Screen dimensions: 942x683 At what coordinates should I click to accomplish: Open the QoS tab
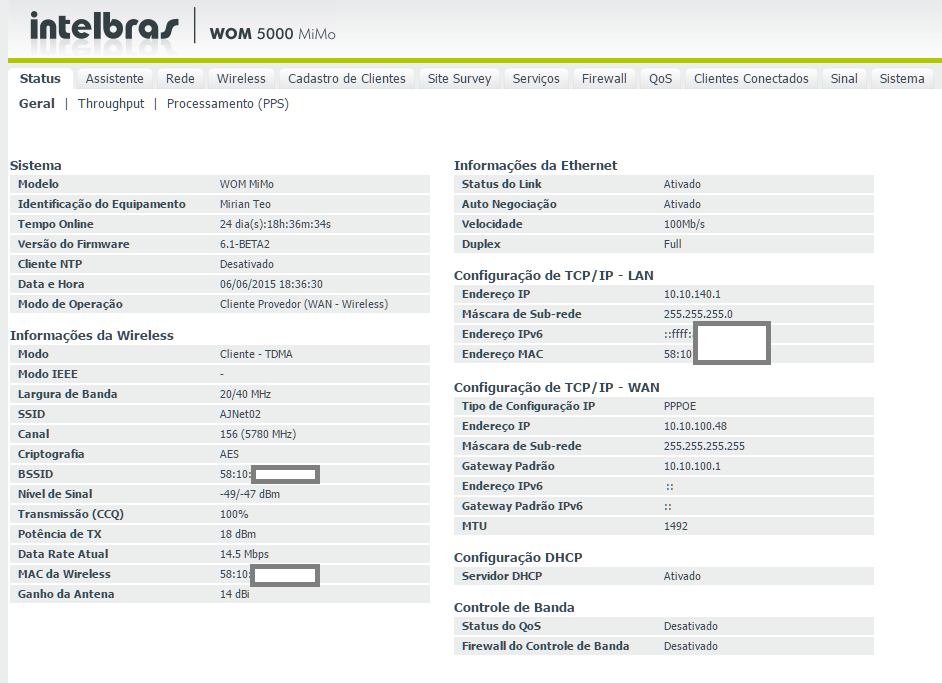[x=661, y=79]
